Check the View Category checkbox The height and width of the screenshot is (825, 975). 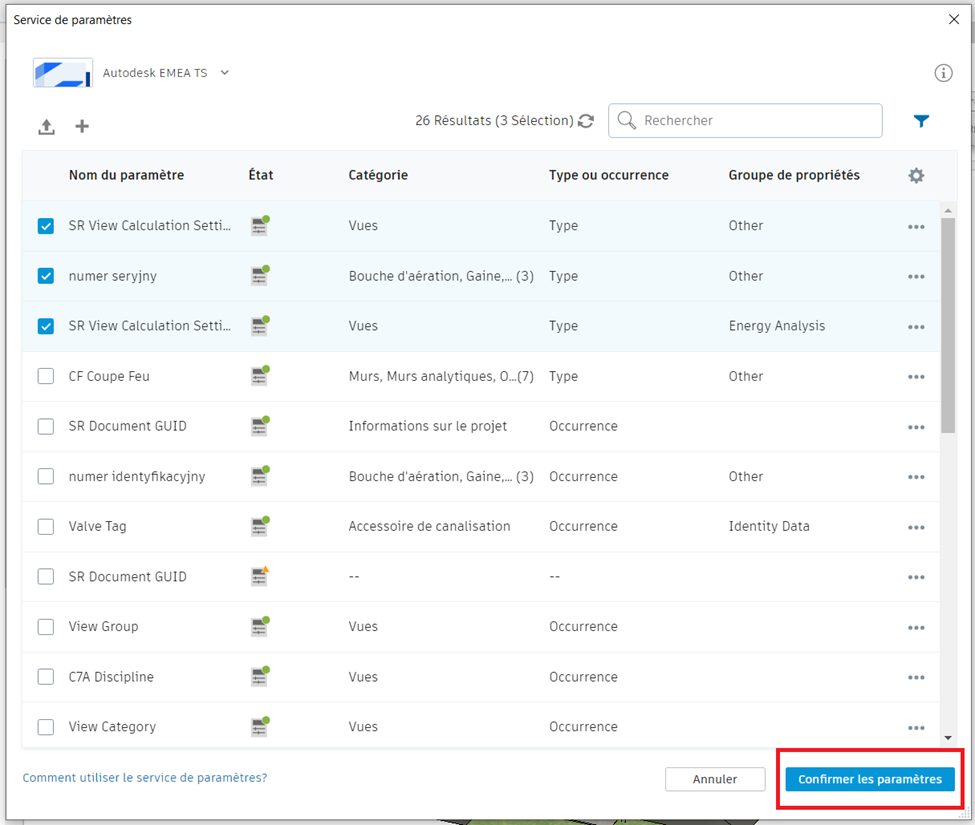pyautogui.click(x=45, y=727)
